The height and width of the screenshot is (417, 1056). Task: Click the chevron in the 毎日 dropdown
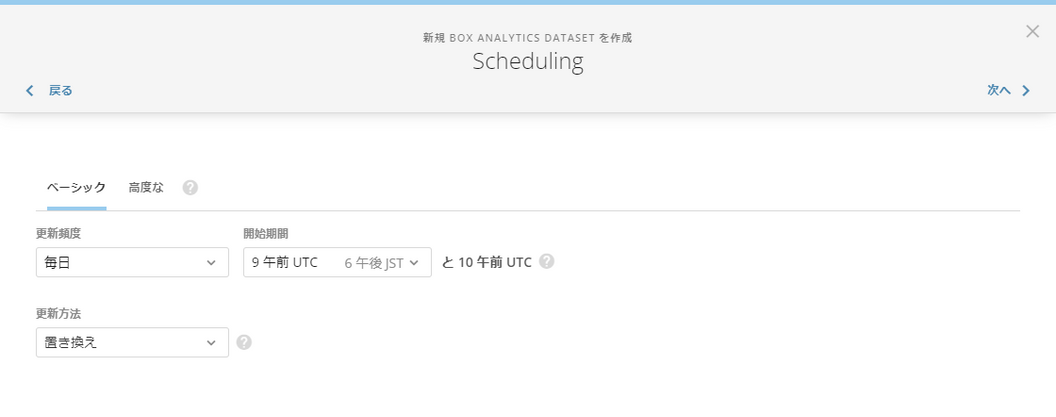(x=211, y=263)
